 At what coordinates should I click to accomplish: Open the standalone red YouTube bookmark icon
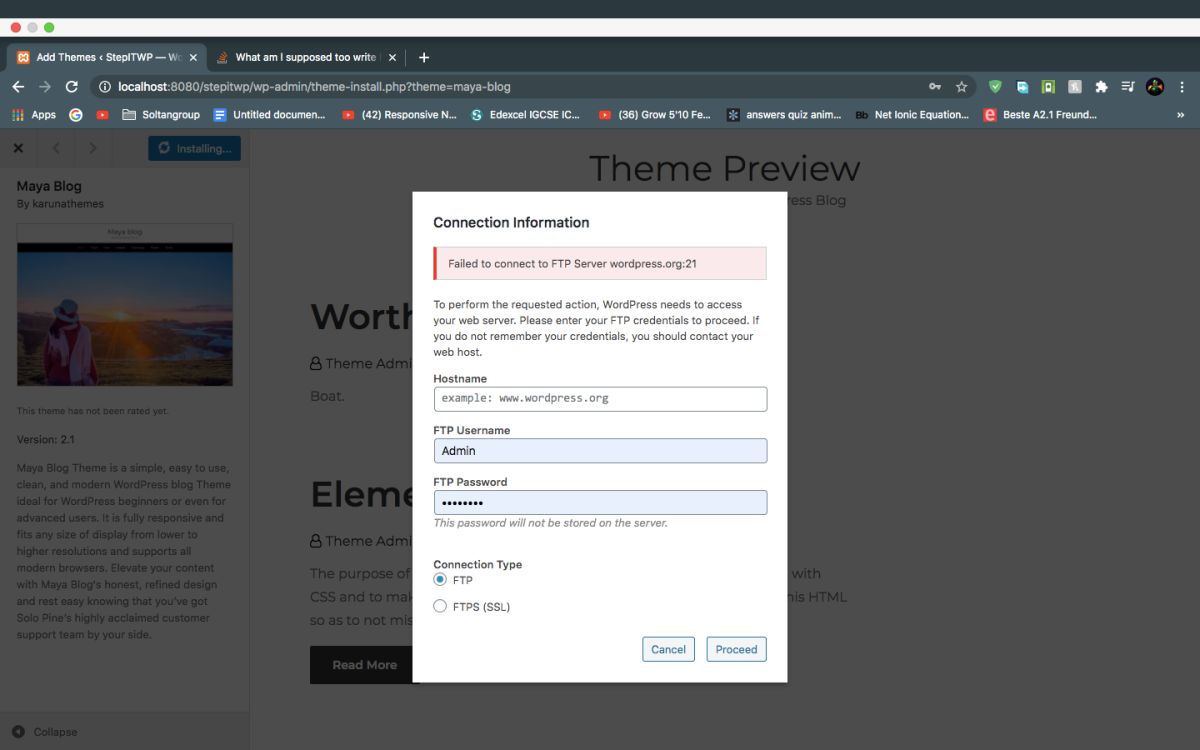click(x=102, y=115)
